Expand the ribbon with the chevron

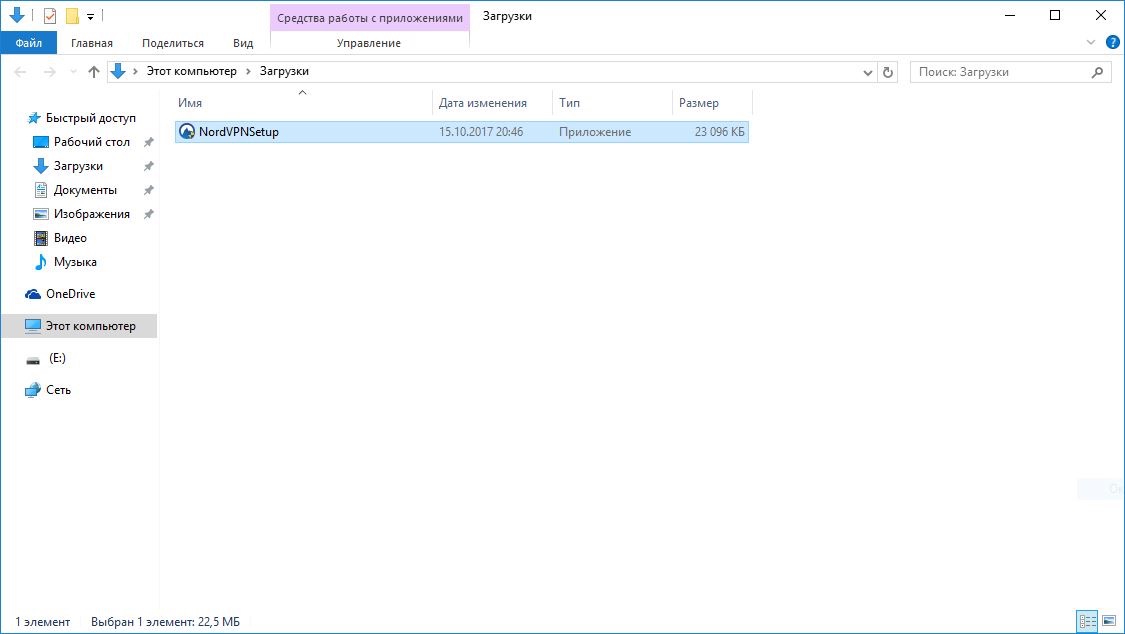[1091, 42]
